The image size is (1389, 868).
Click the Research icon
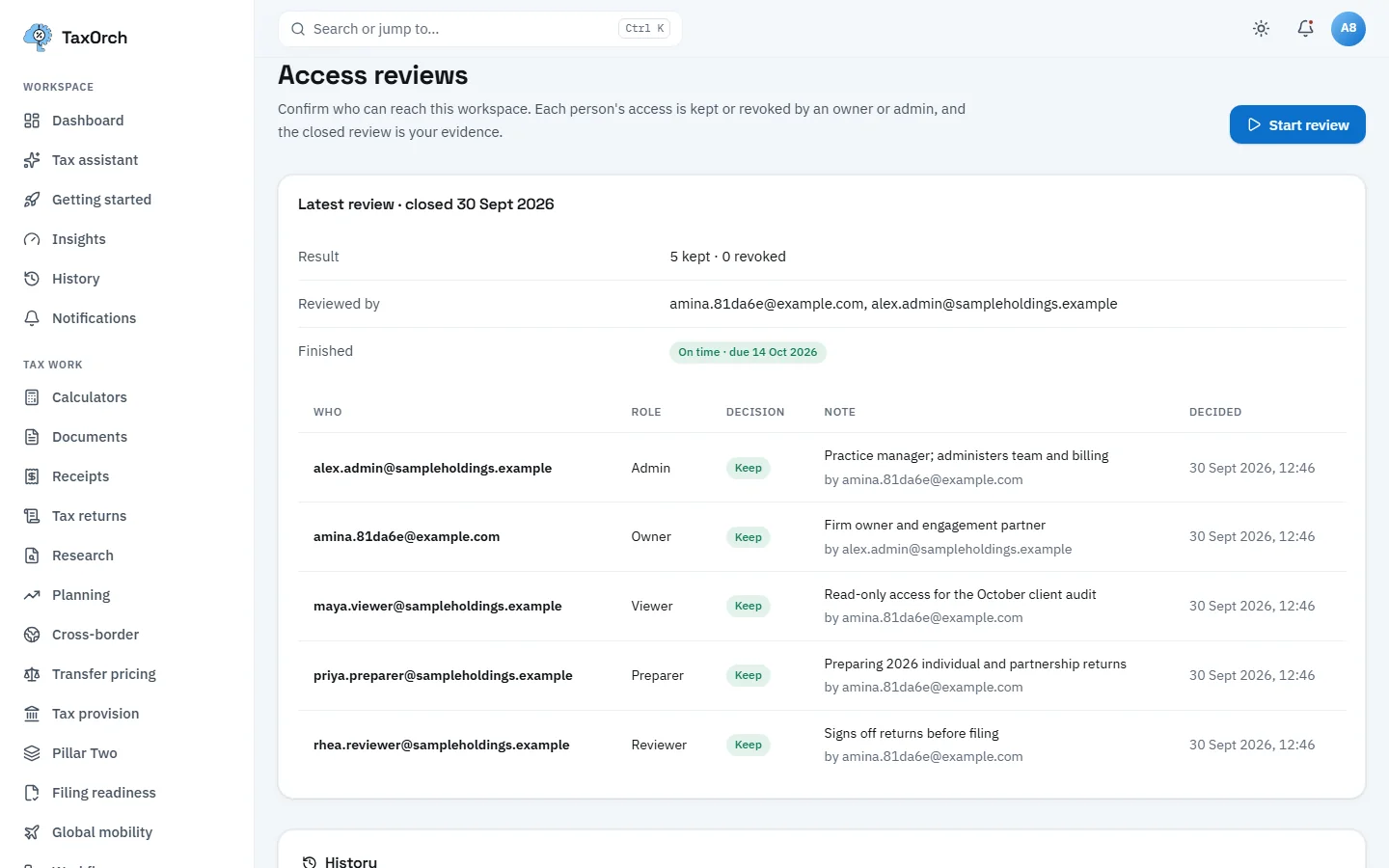(x=32, y=556)
